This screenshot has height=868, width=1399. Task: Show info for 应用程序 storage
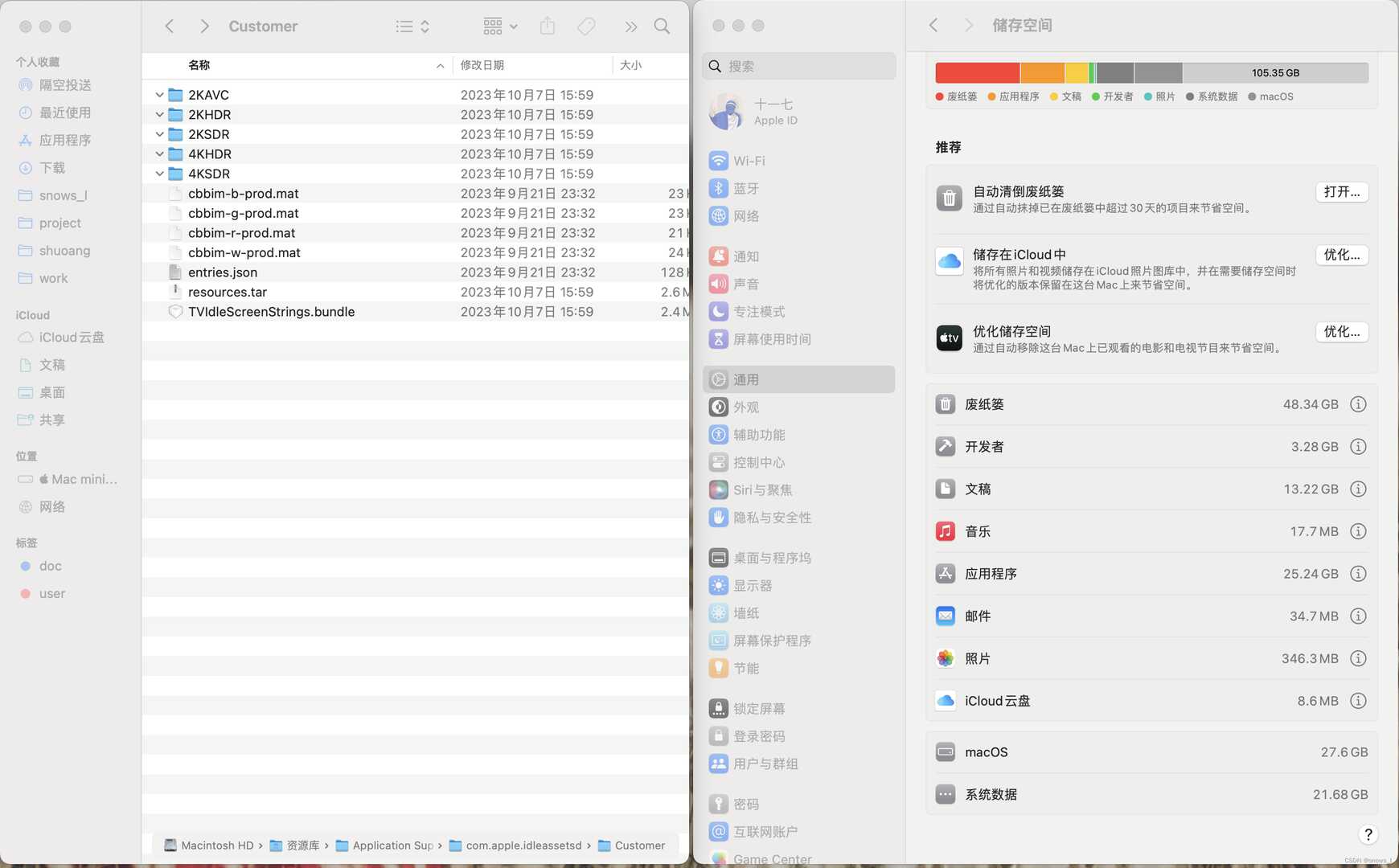(x=1358, y=574)
